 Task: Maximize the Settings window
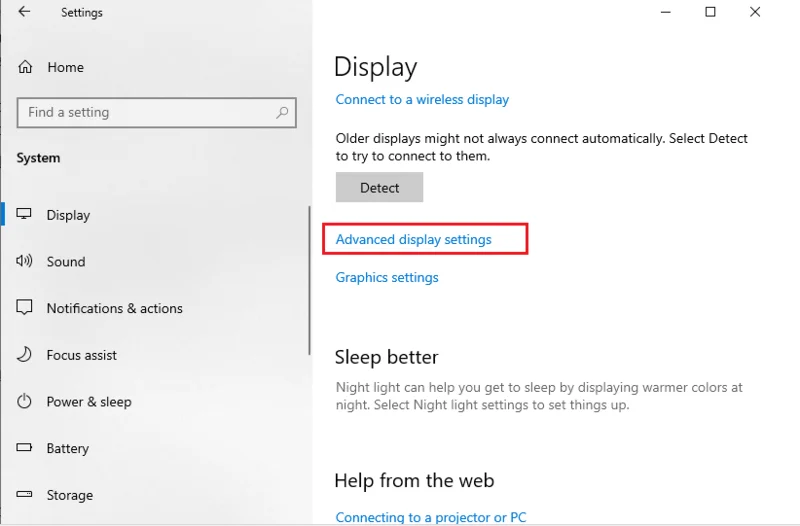[x=710, y=12]
